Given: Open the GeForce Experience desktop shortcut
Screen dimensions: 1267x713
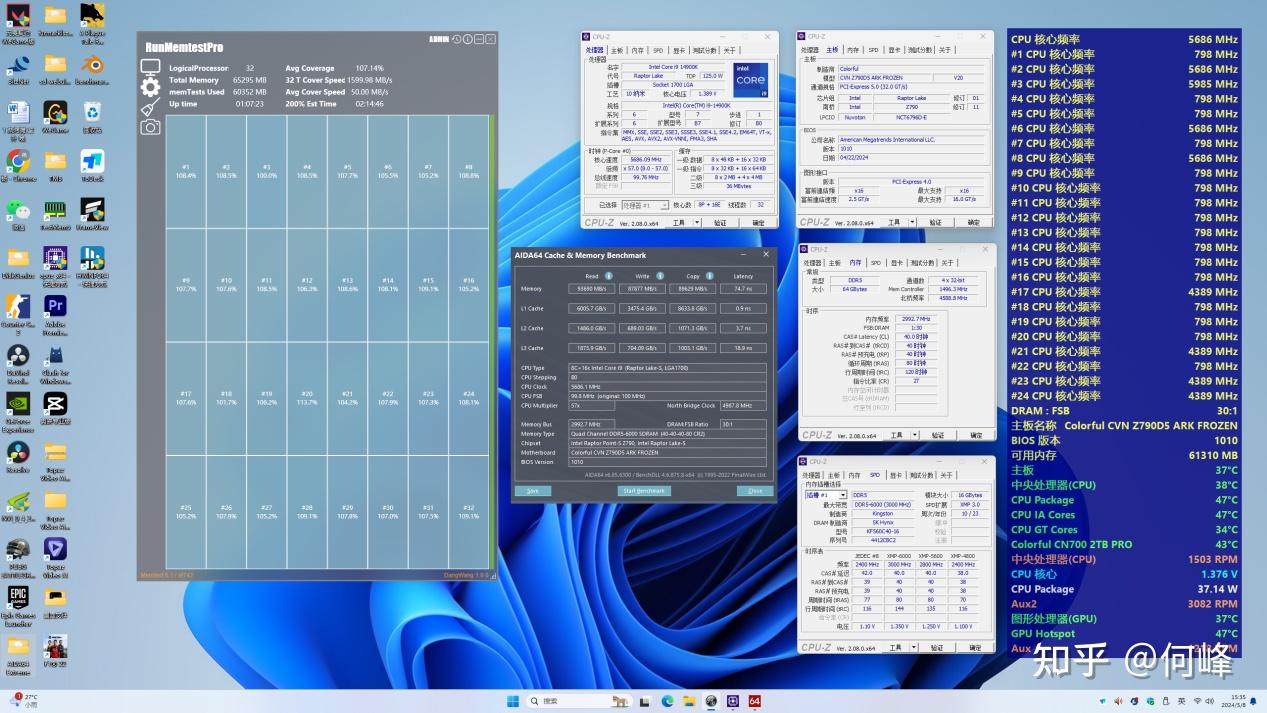Looking at the screenshot, I should pos(18,410).
